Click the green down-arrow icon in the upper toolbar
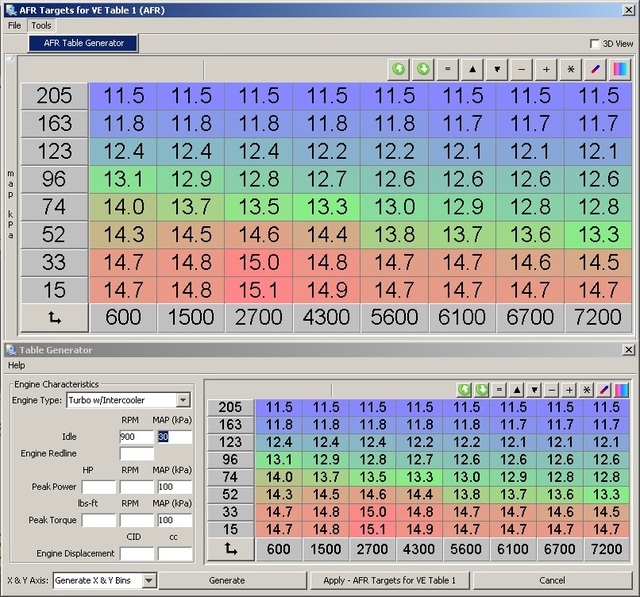 point(422,69)
